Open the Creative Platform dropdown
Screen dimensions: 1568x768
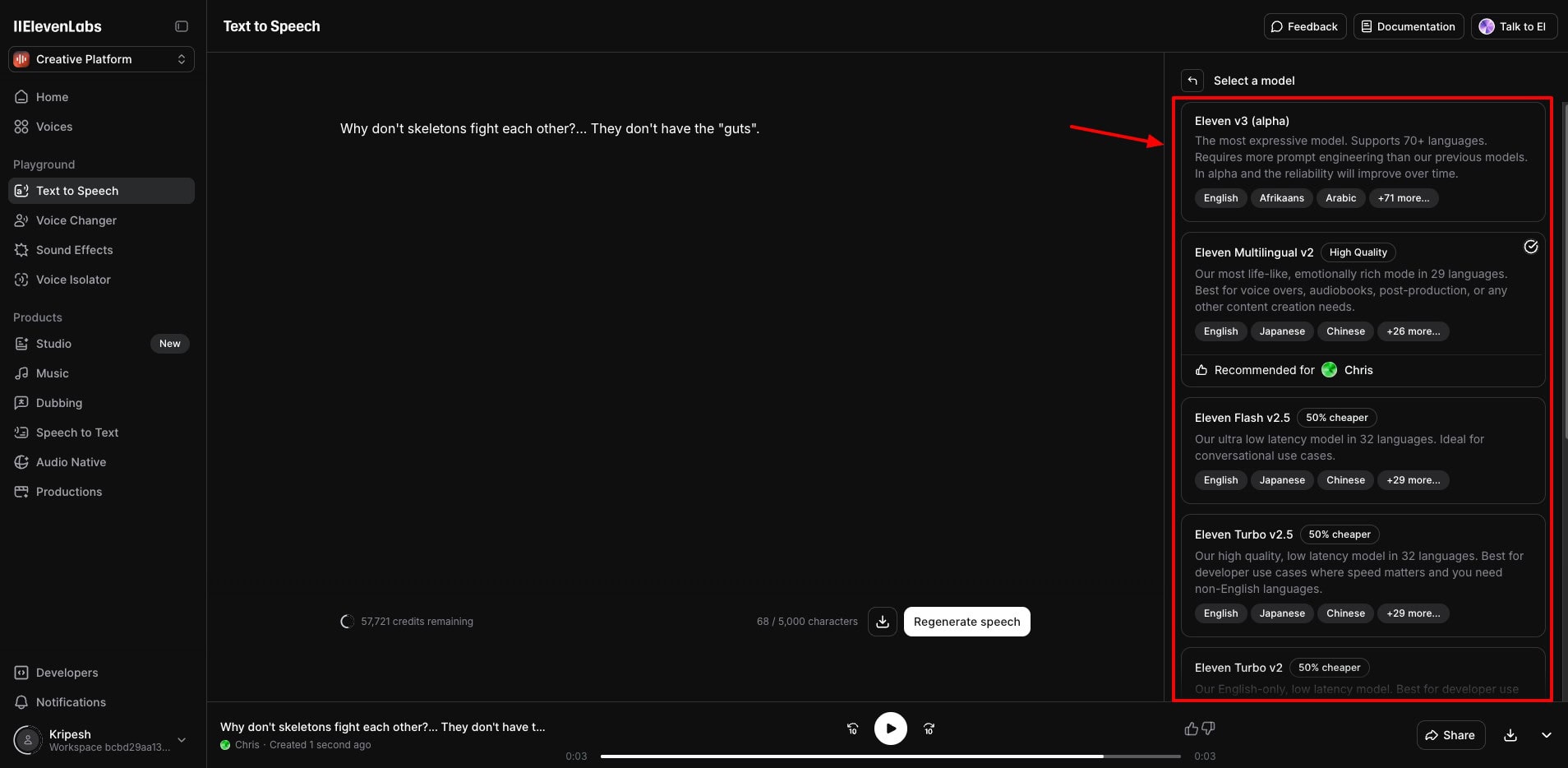point(101,59)
